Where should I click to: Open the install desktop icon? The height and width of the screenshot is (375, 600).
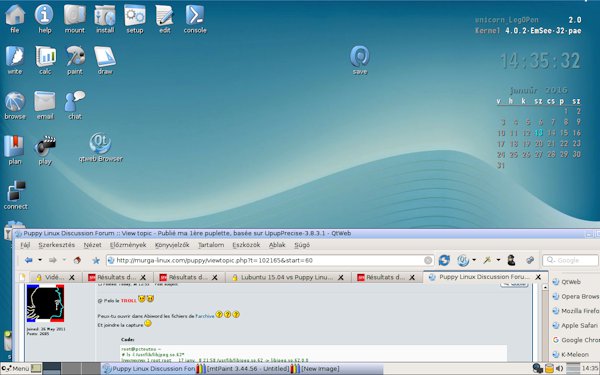pos(105,19)
